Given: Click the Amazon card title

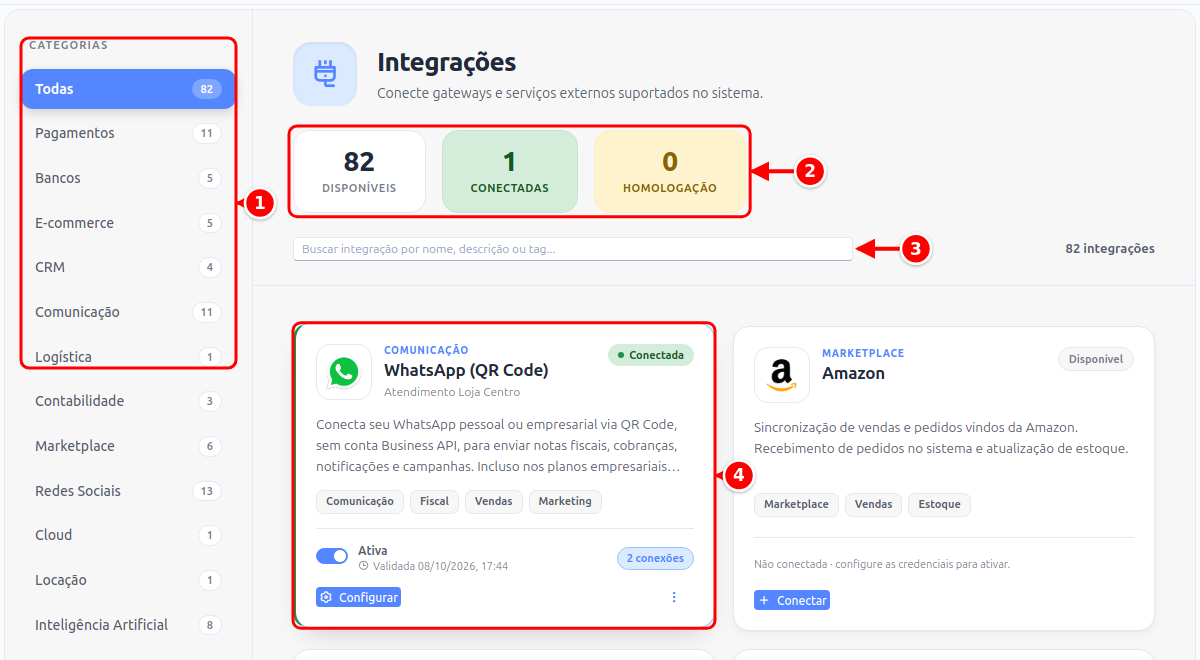Looking at the screenshot, I should coord(853,373).
